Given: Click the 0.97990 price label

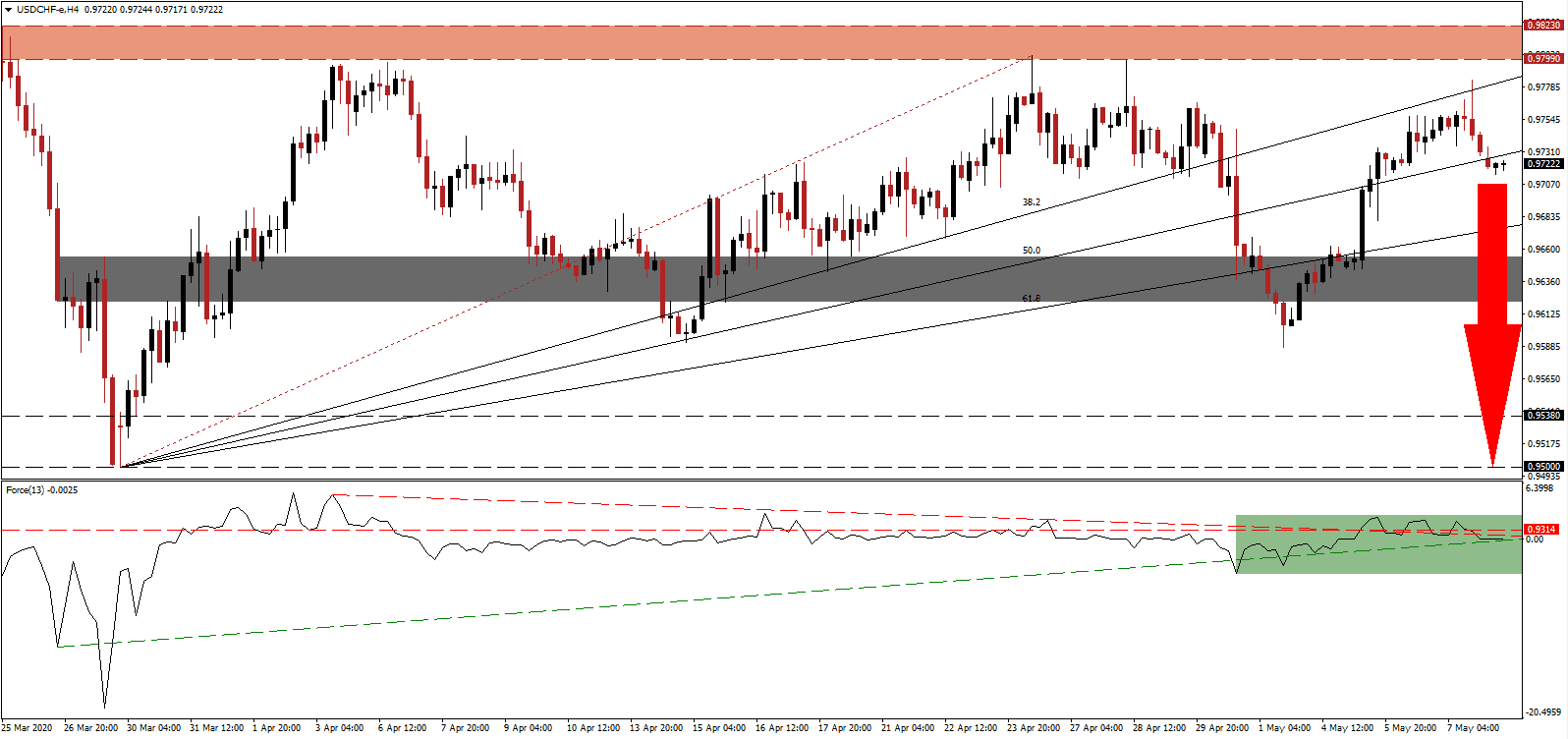Looking at the screenshot, I should pyautogui.click(x=1542, y=59).
